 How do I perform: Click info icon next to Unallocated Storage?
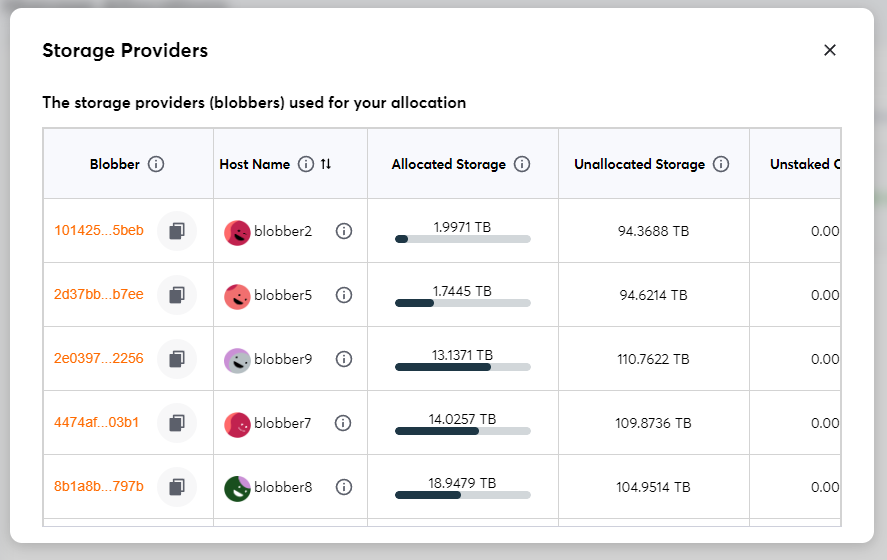pyautogui.click(x=721, y=164)
